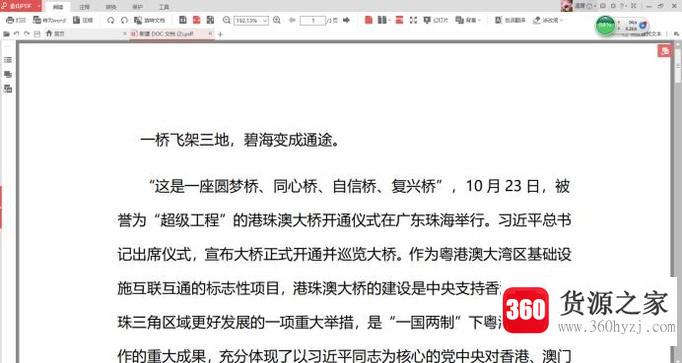Toggle the continuous scrolling layout icon
This screenshot has width=682, height=363.
(x=399, y=20)
